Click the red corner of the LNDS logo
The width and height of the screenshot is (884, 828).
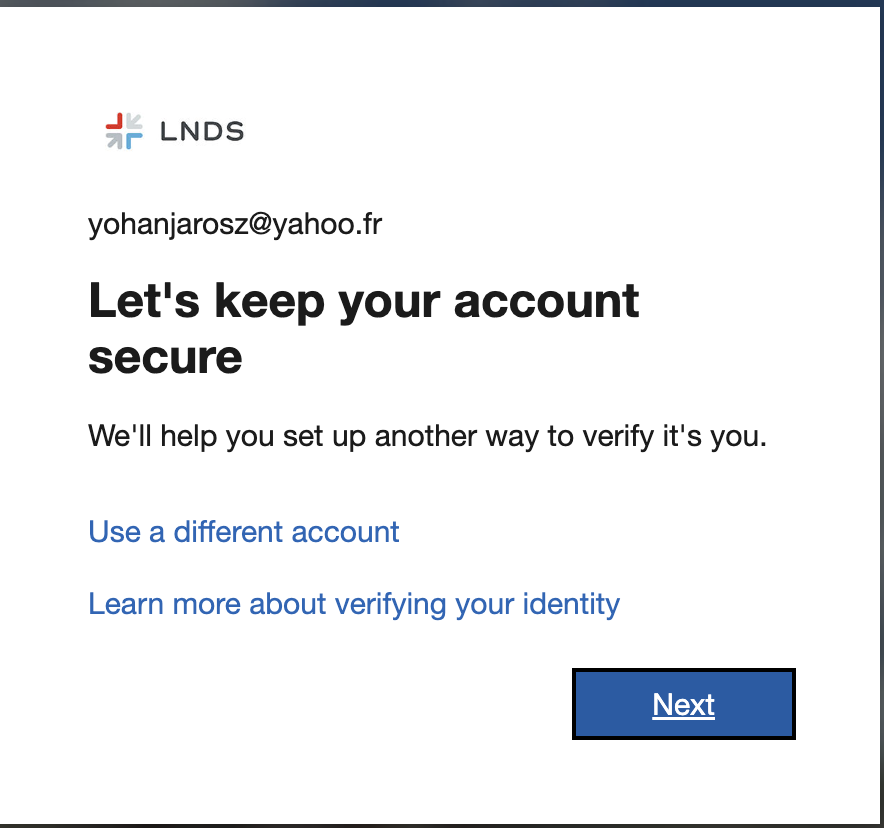115,122
